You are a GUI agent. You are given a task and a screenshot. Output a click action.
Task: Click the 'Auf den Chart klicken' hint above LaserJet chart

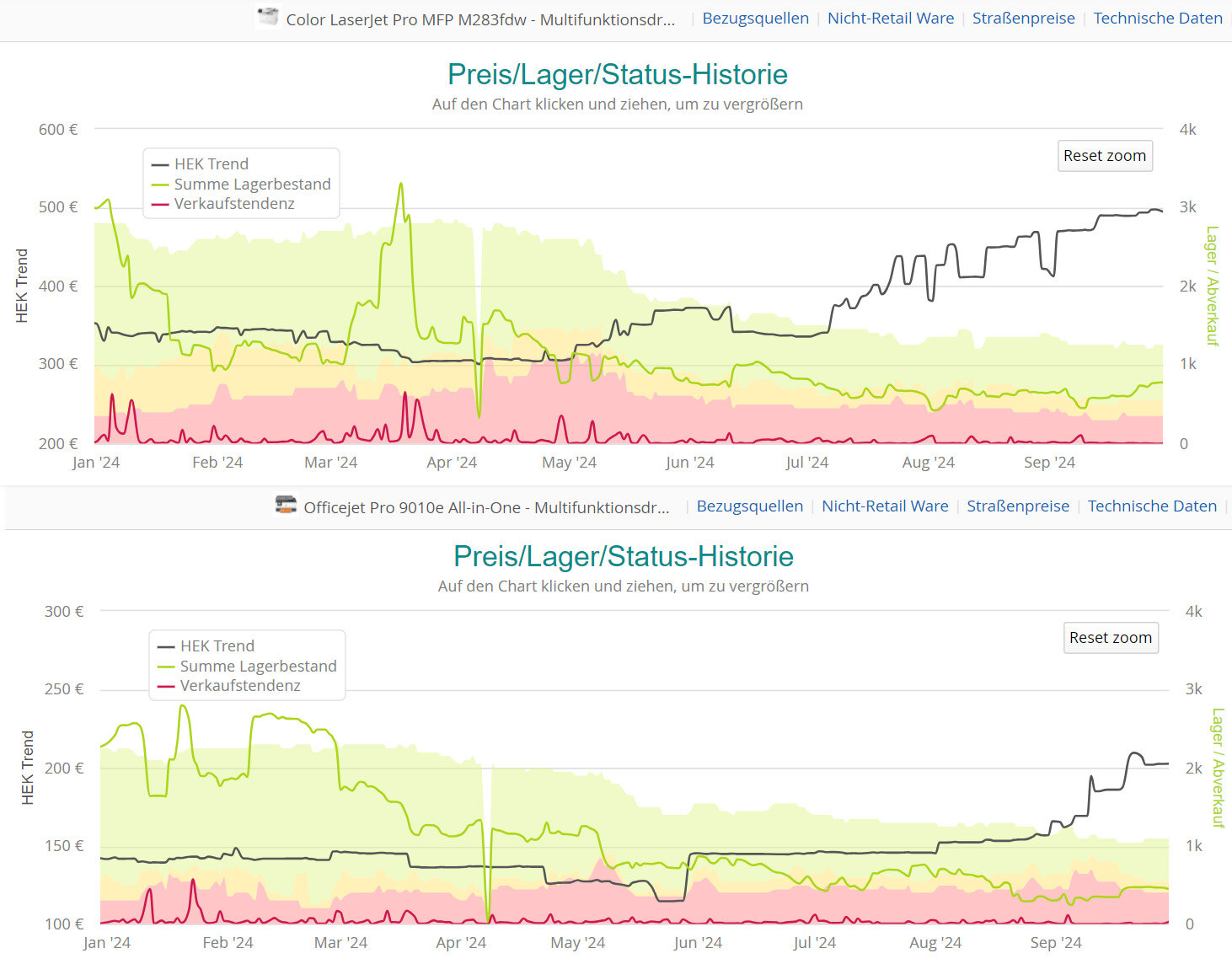pos(617,104)
